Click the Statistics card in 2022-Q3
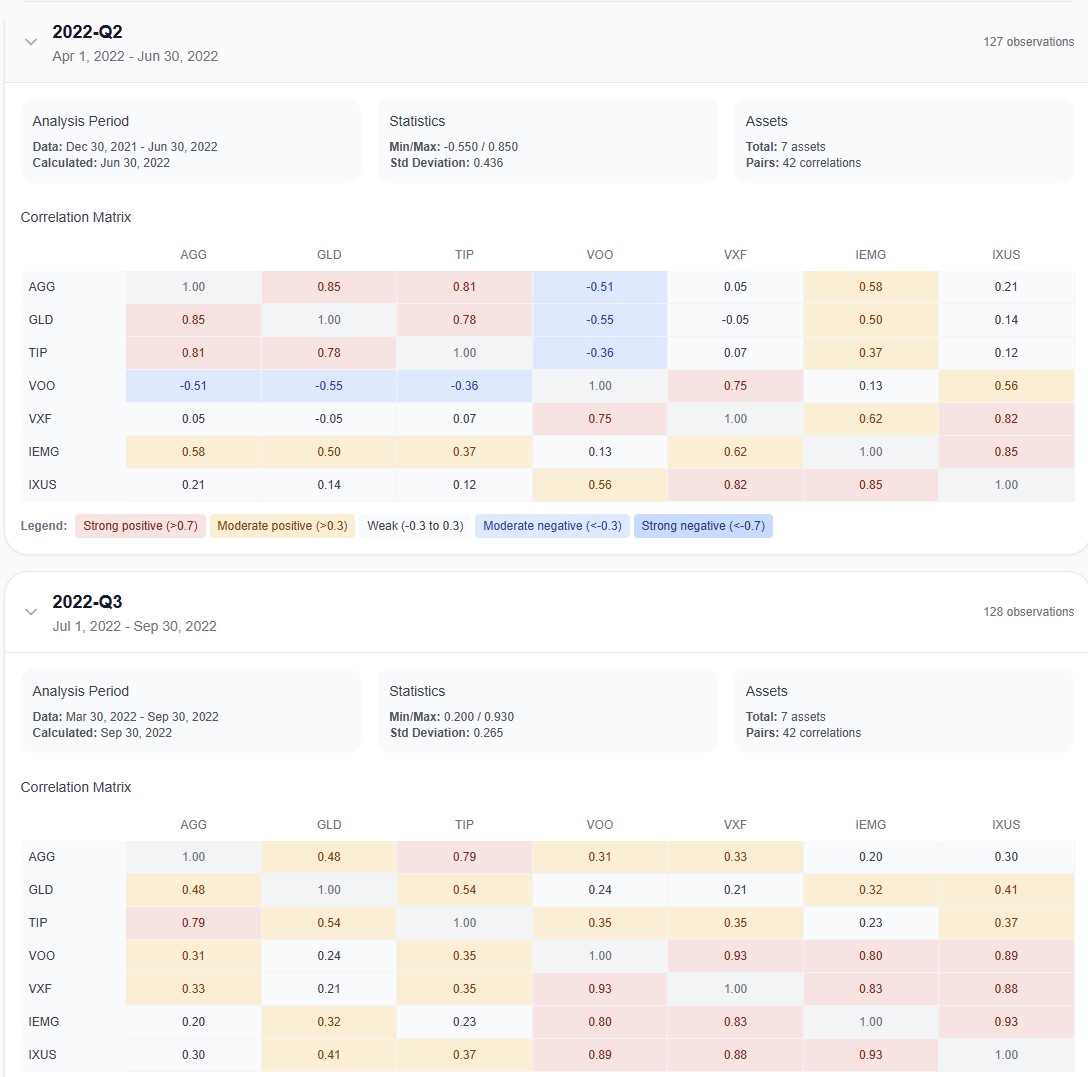This screenshot has width=1088, height=1077. [x=547, y=710]
